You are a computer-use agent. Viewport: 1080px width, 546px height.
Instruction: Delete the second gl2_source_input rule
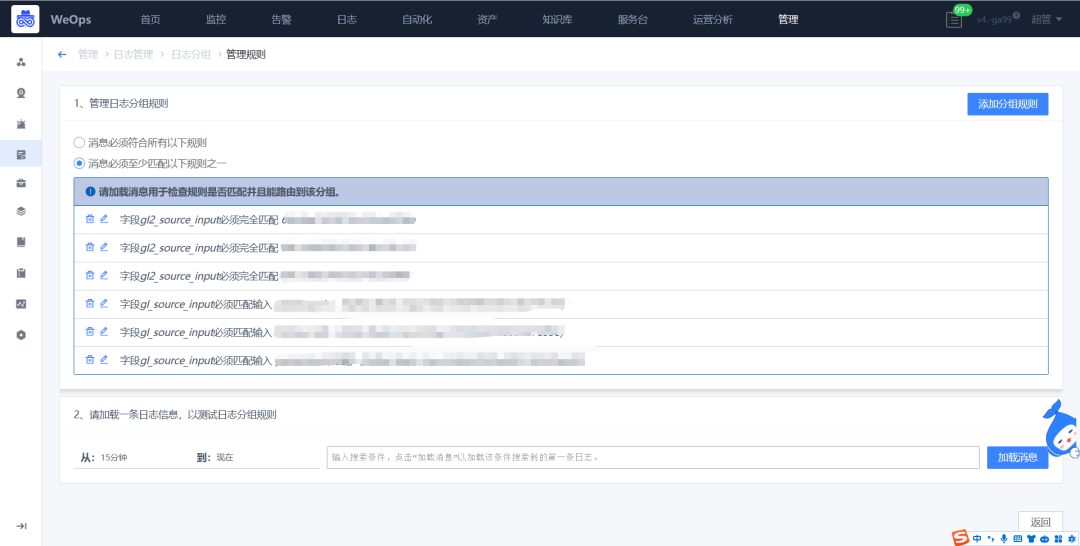pos(90,247)
